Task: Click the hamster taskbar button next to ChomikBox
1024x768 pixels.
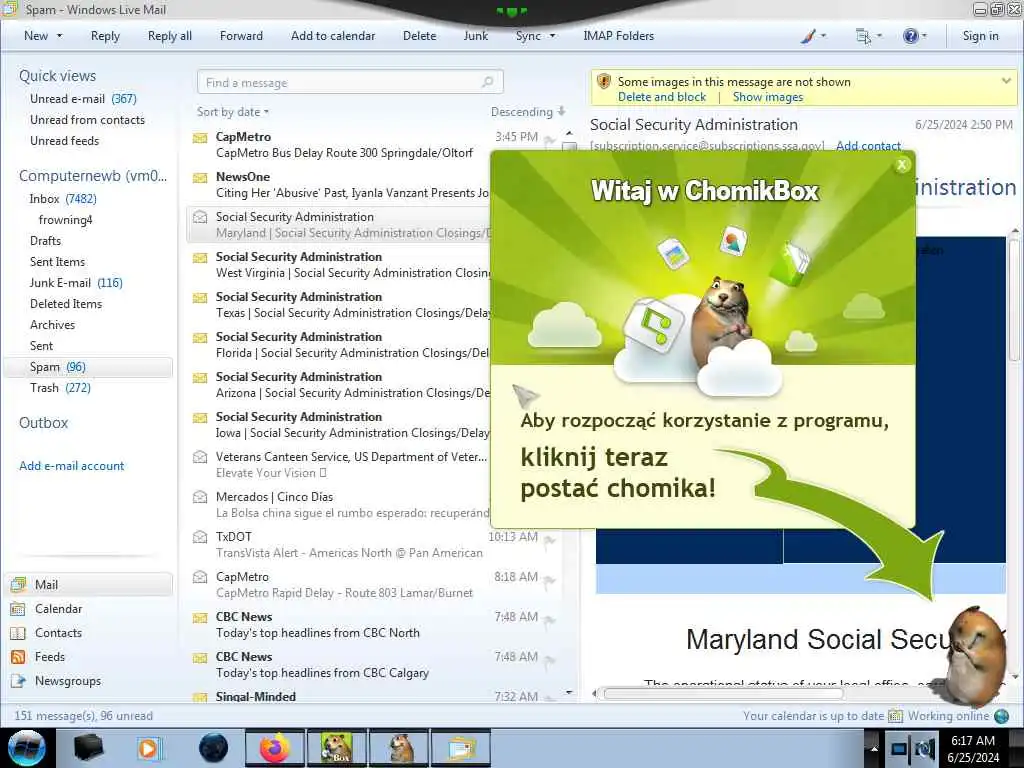Action: [399, 748]
